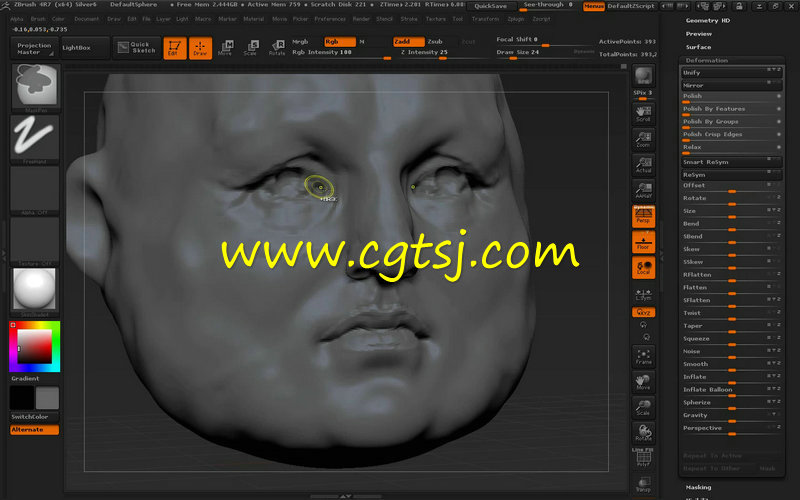
Task: Open the Document menu
Action: pos(87,19)
